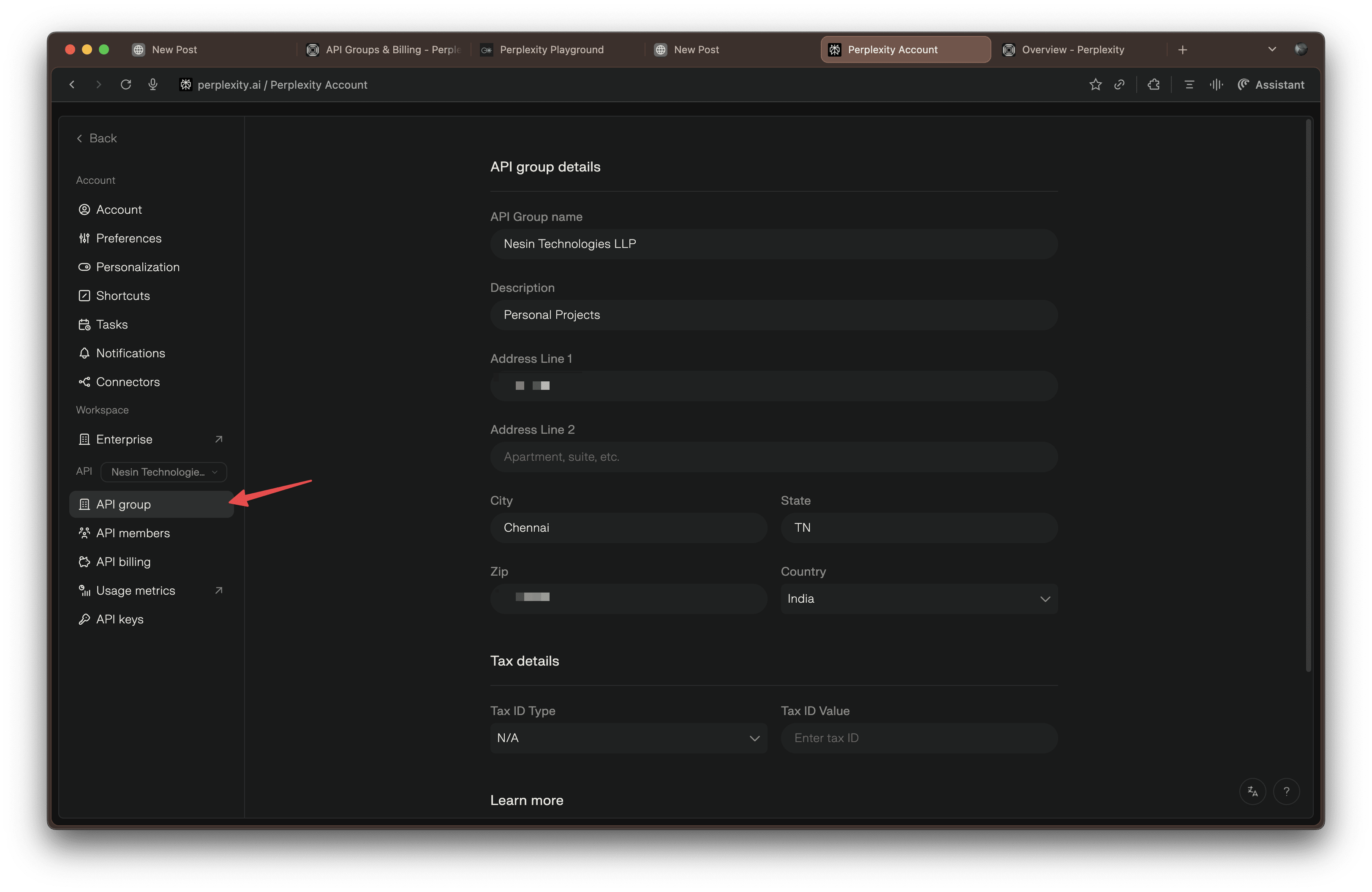Open a new tab with the plus icon

coord(1182,49)
